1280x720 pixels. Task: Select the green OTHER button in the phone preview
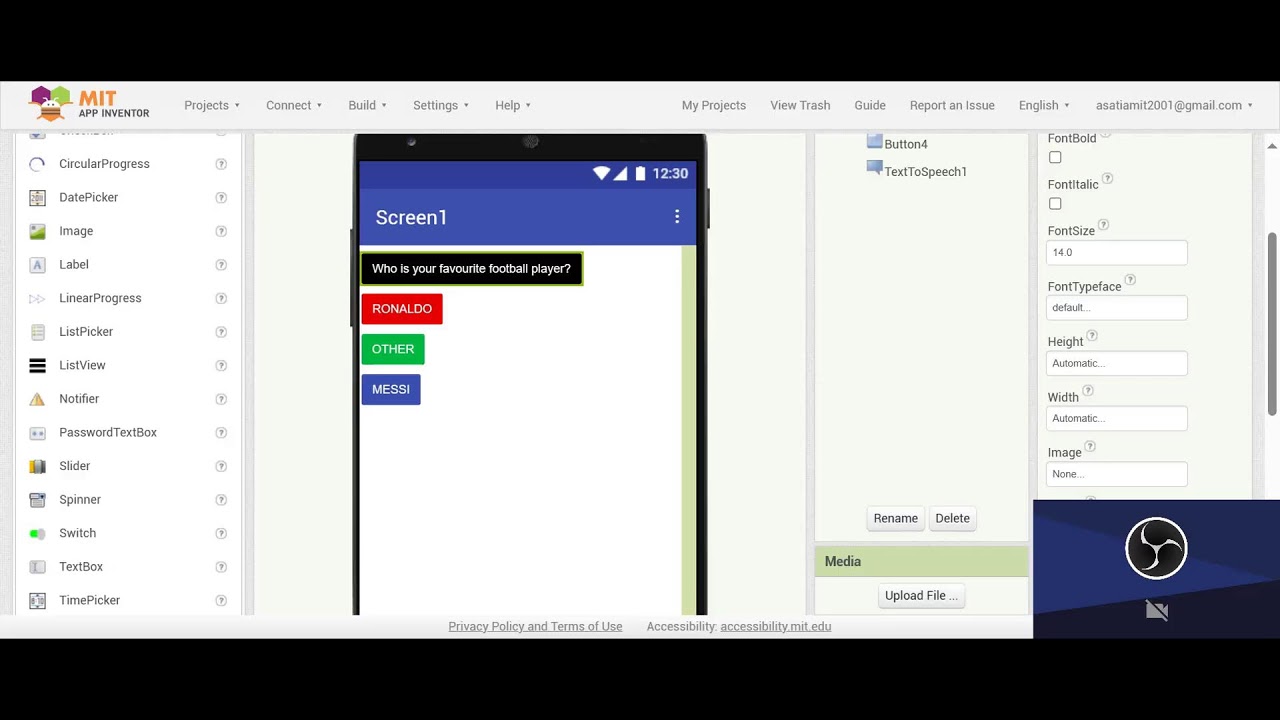pos(393,349)
